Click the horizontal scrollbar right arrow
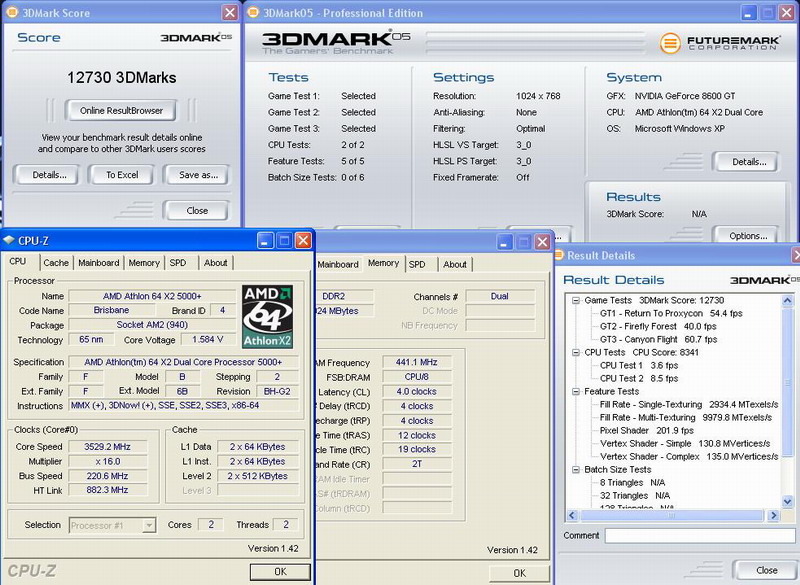800x585 pixels. [x=774, y=516]
